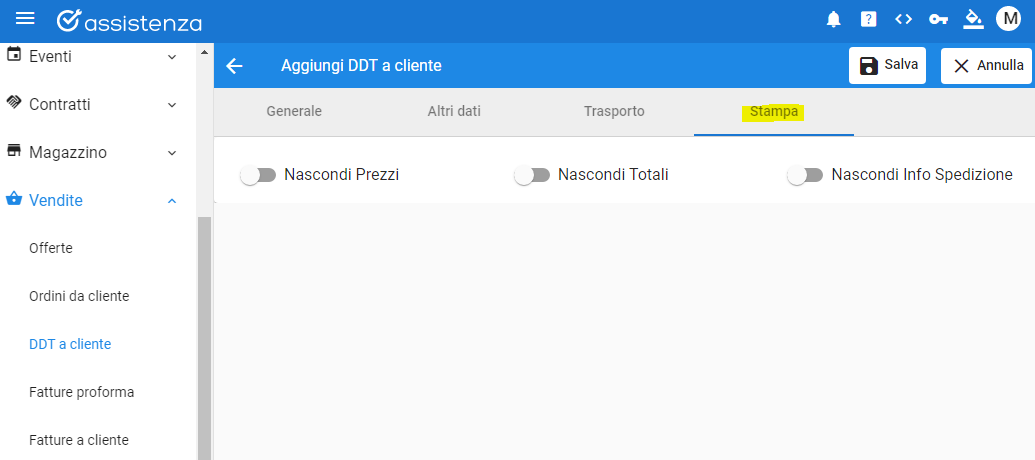Click the help question mark icon
Viewport: 1035px width, 460px height.
pos(869,20)
